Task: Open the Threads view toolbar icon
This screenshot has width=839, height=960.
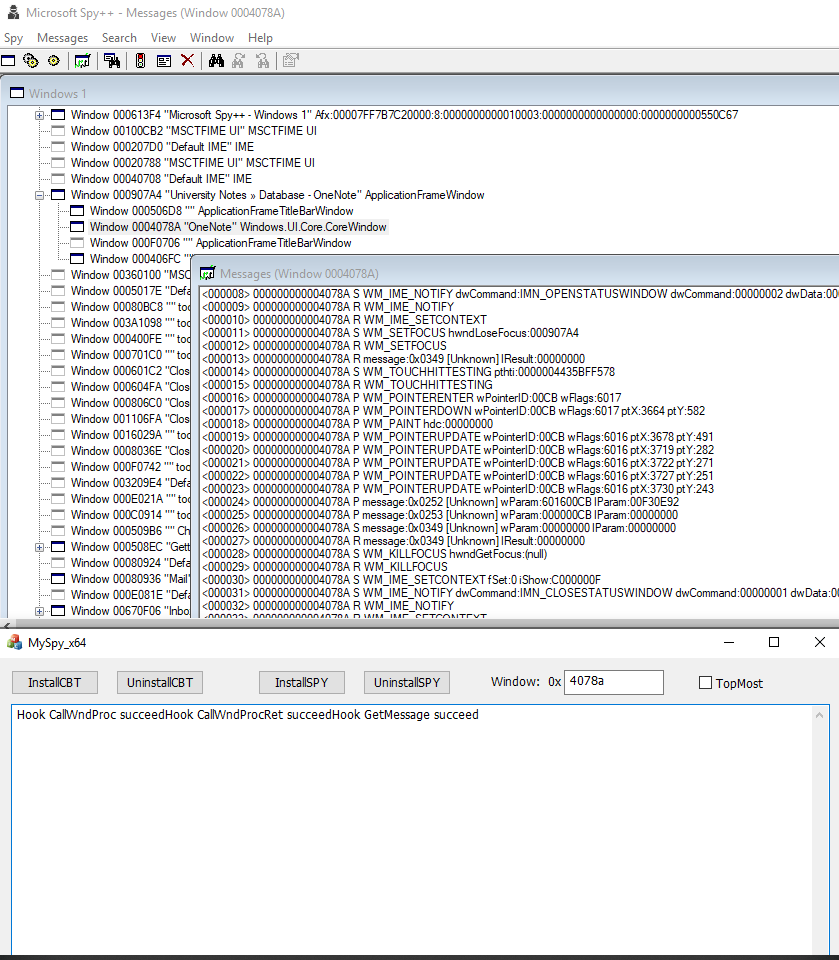Action: [54, 61]
